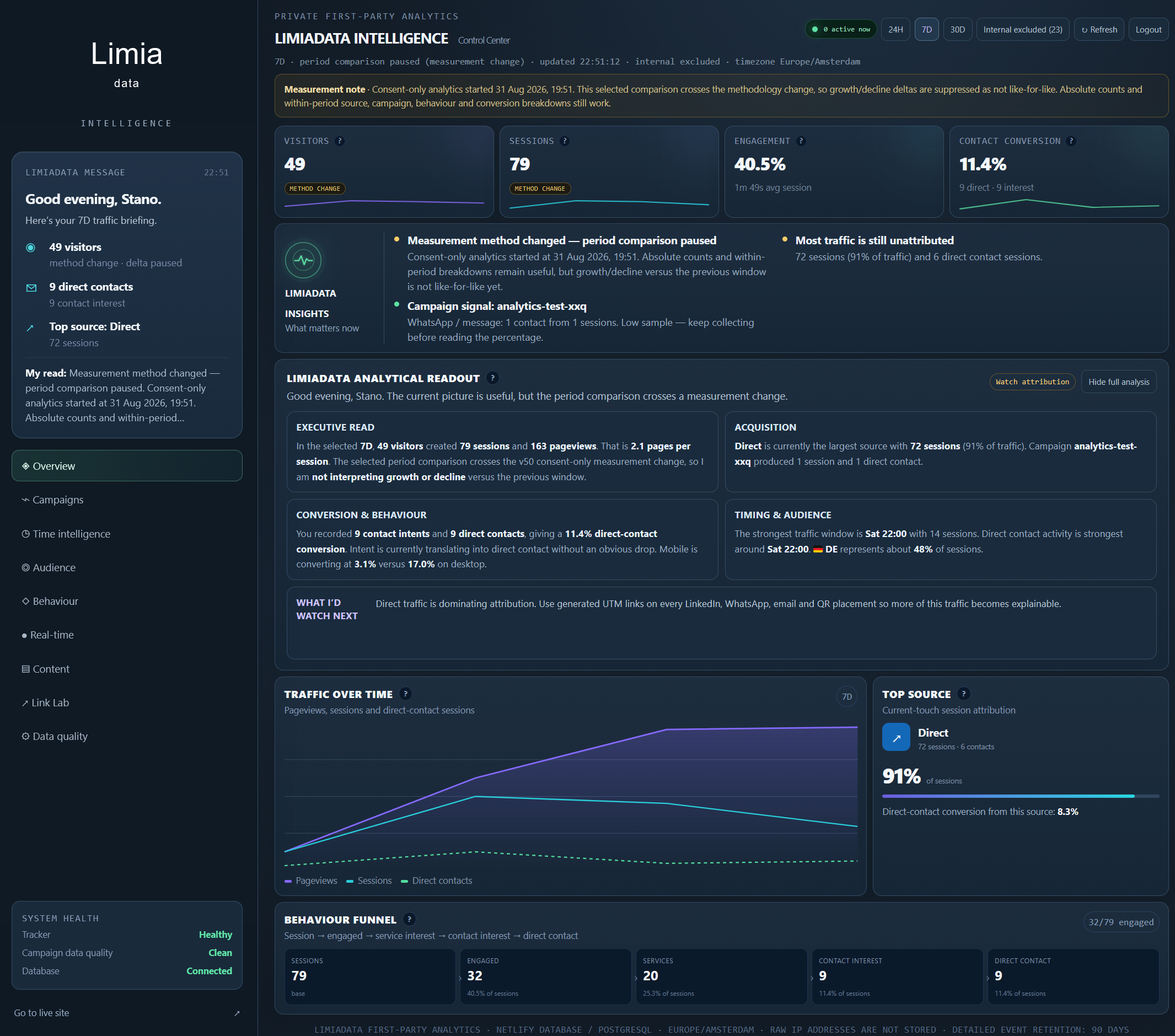Click the Limiadata Insights pulse icon

coord(303,260)
